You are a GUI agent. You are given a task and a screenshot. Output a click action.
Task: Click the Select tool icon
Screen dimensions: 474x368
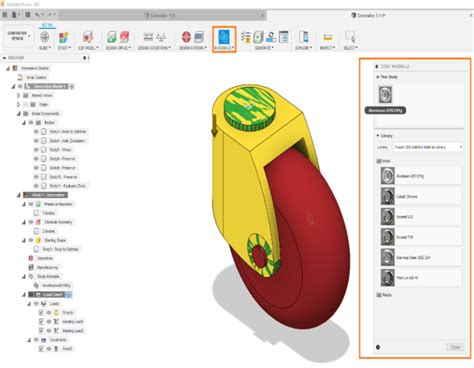(x=350, y=37)
